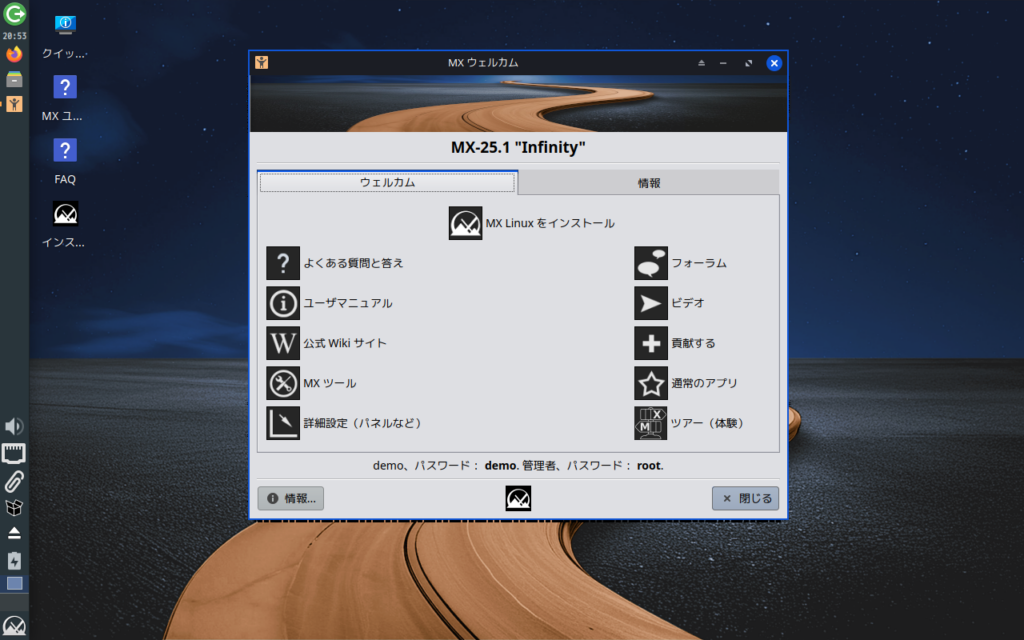Open the ユーザマニュアル info icon

pyautogui.click(x=283, y=303)
